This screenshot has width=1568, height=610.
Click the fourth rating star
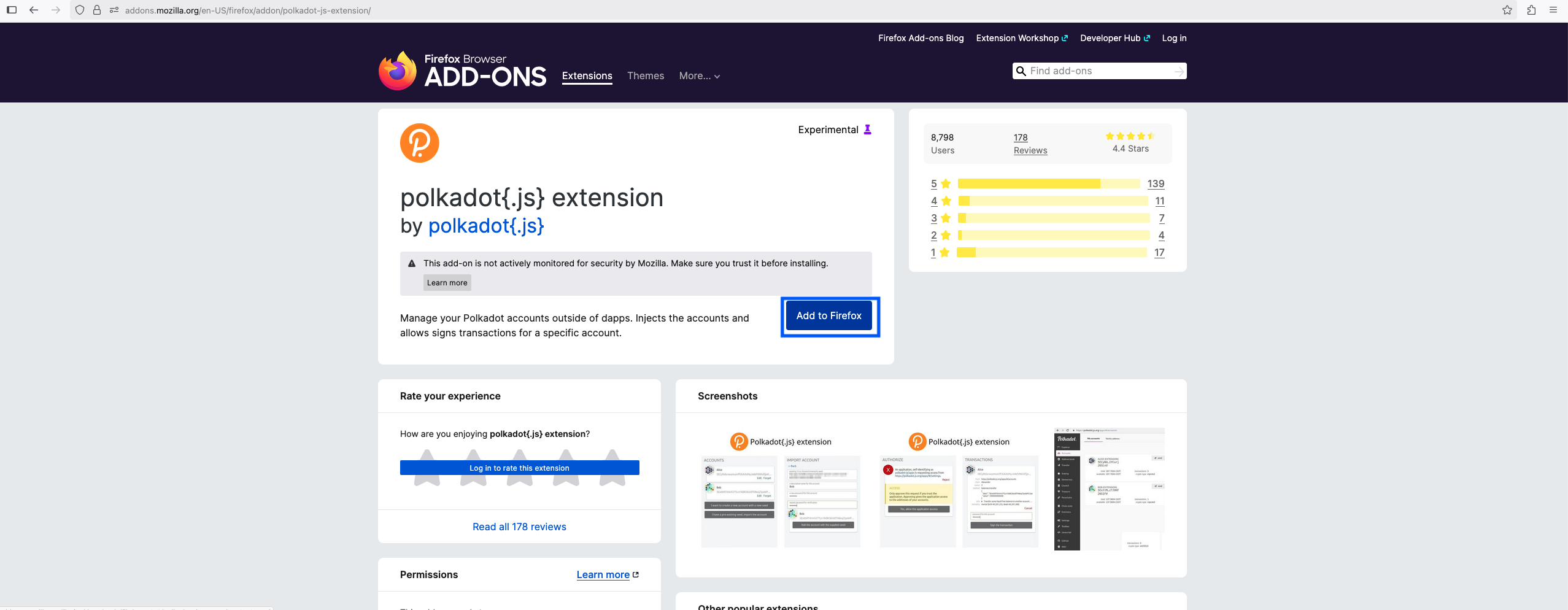[x=566, y=468]
